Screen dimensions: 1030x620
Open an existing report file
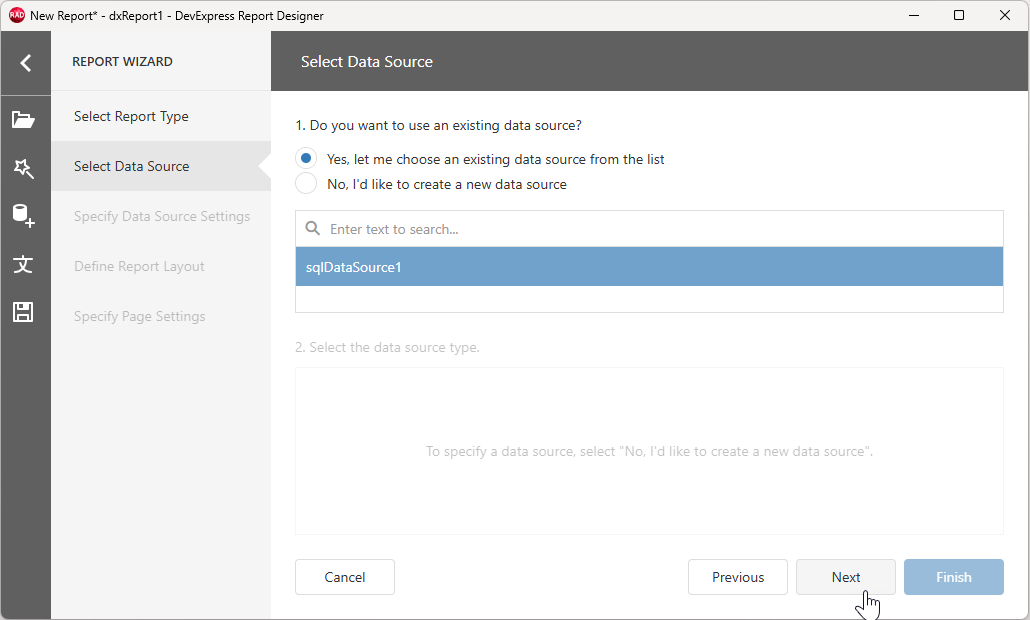click(x=25, y=120)
